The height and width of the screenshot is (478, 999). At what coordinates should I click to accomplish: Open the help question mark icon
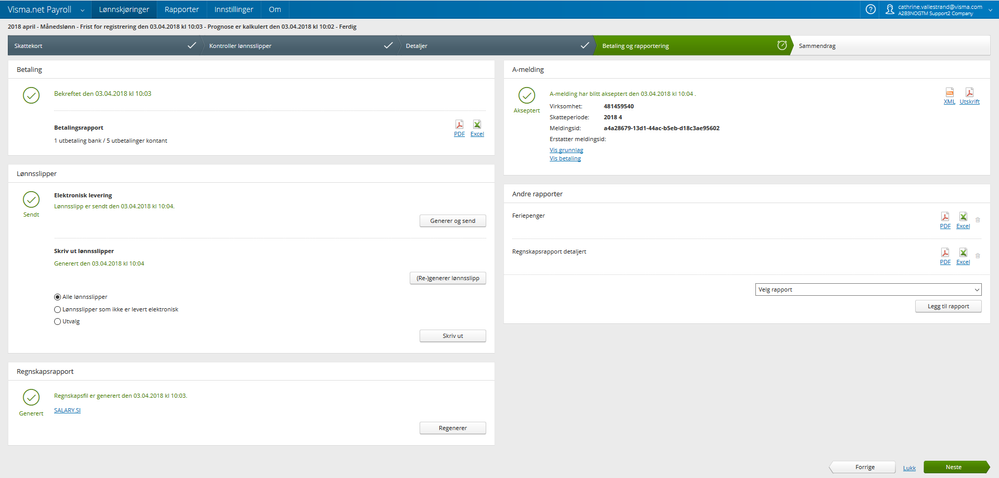coord(870,10)
